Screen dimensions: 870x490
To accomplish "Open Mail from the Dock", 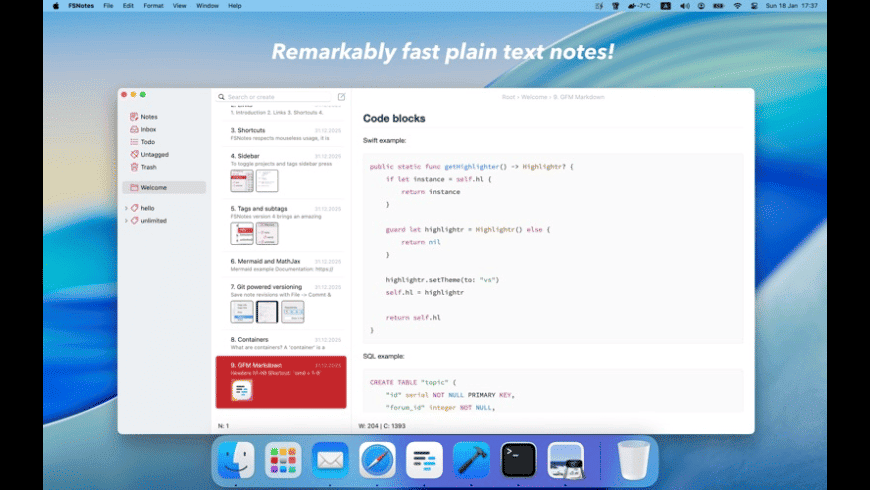I will point(330,460).
